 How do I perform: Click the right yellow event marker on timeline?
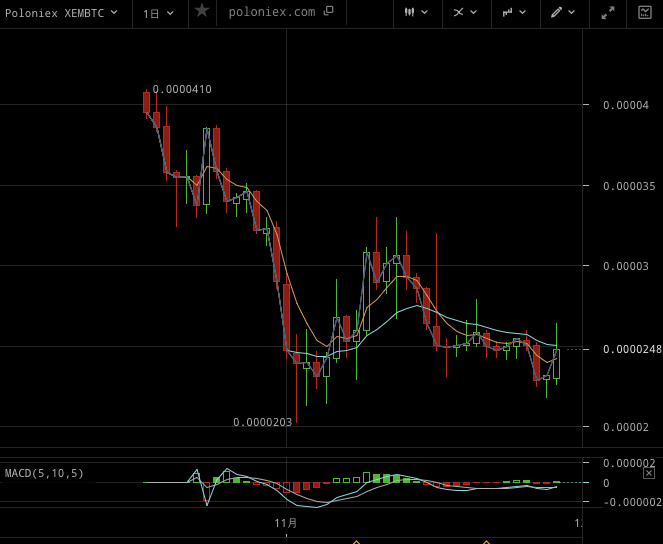click(x=486, y=541)
